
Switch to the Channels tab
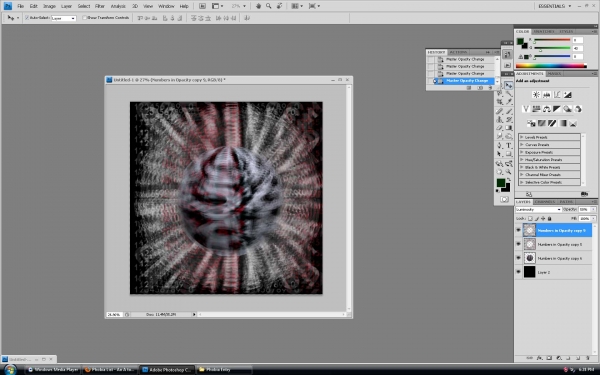point(545,202)
